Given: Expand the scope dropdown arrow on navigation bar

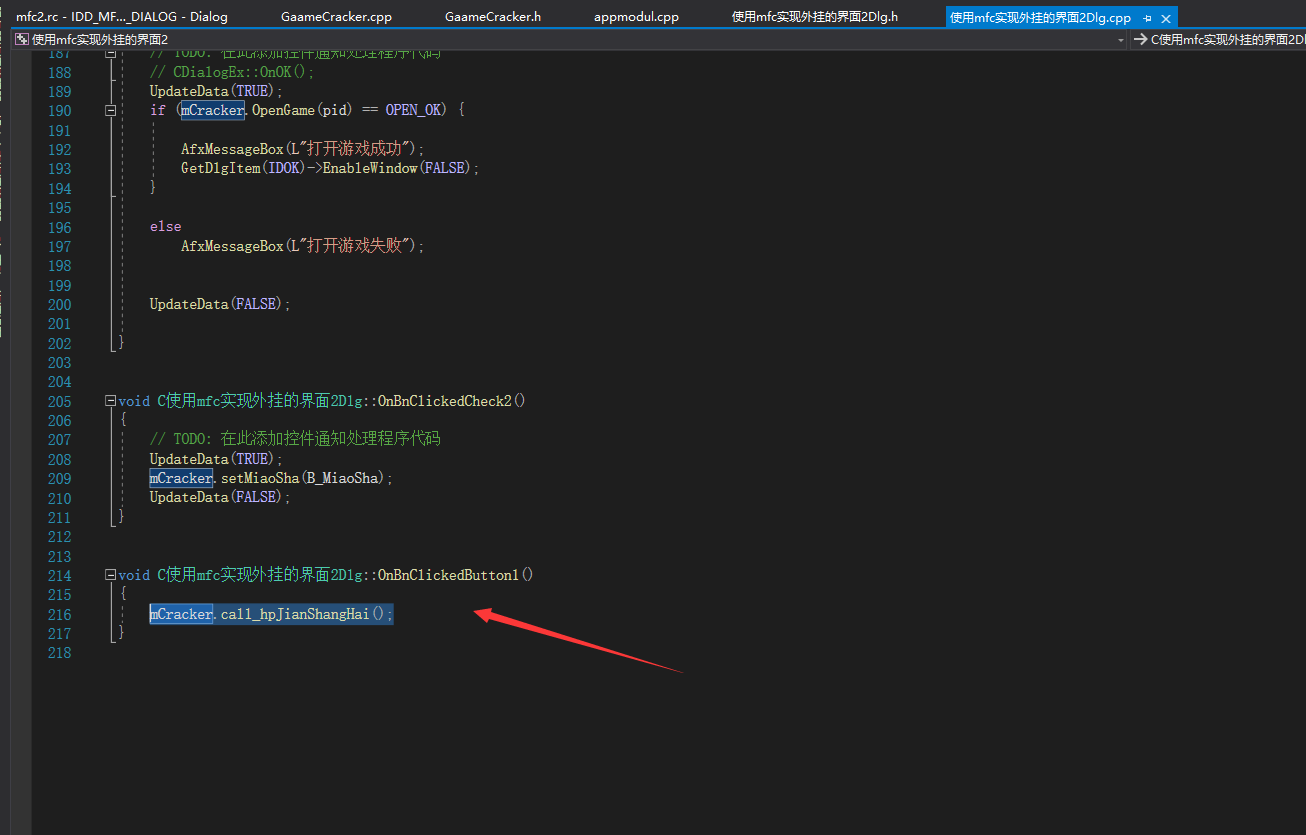Looking at the screenshot, I should (x=1121, y=39).
